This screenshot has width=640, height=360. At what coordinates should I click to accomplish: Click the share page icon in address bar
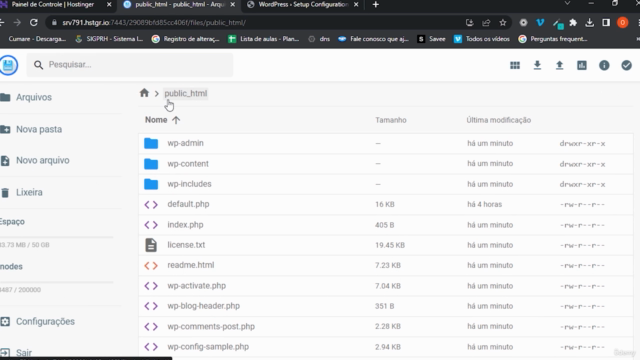[486, 23]
